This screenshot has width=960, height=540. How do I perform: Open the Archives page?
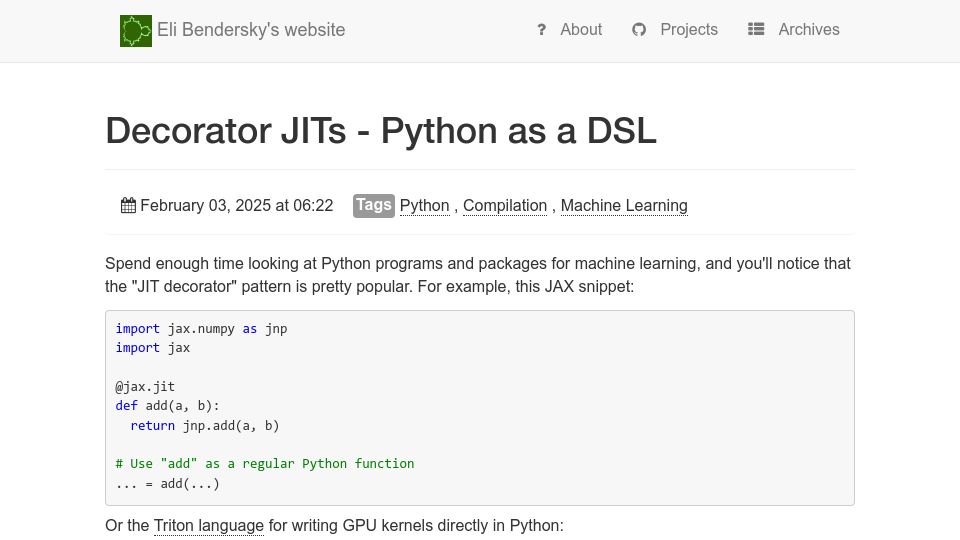(809, 29)
